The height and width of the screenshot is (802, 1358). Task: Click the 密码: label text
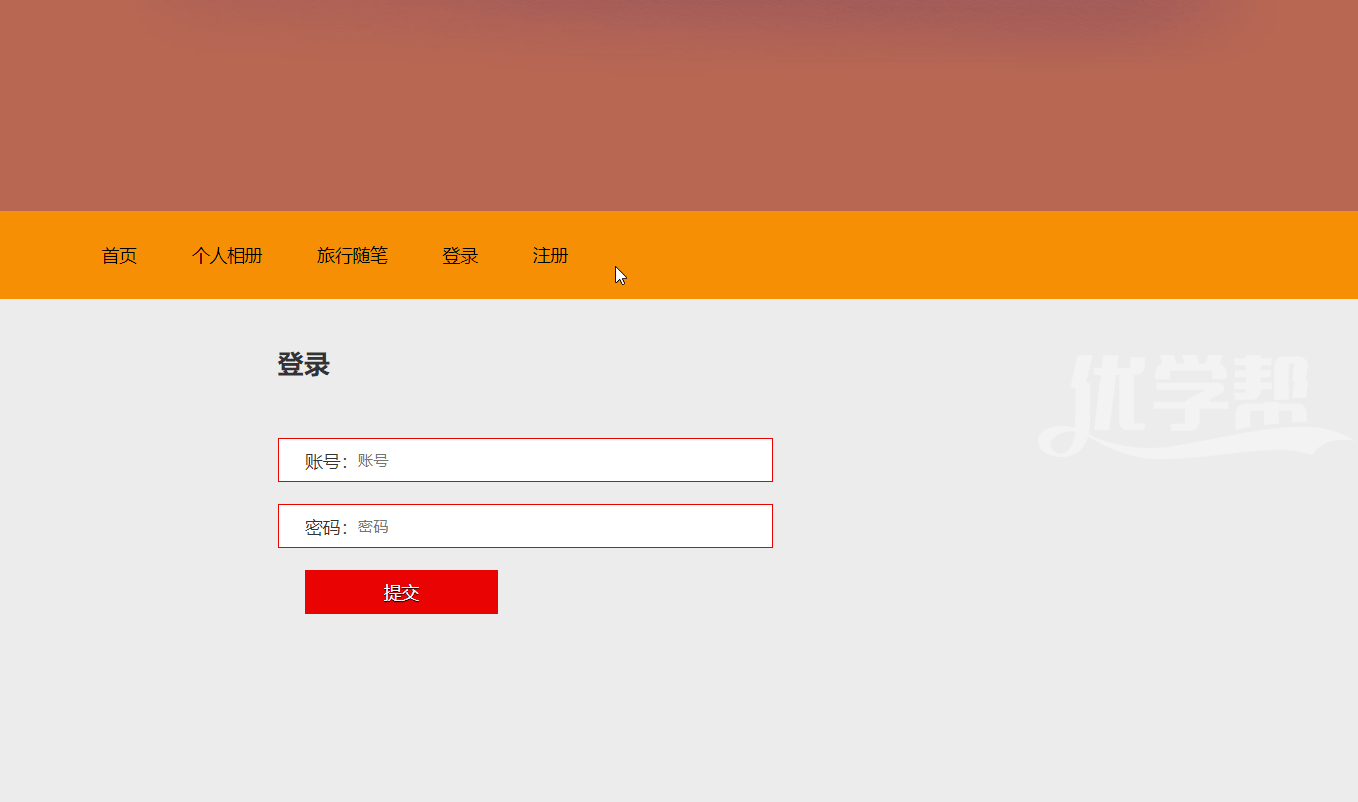click(x=325, y=527)
